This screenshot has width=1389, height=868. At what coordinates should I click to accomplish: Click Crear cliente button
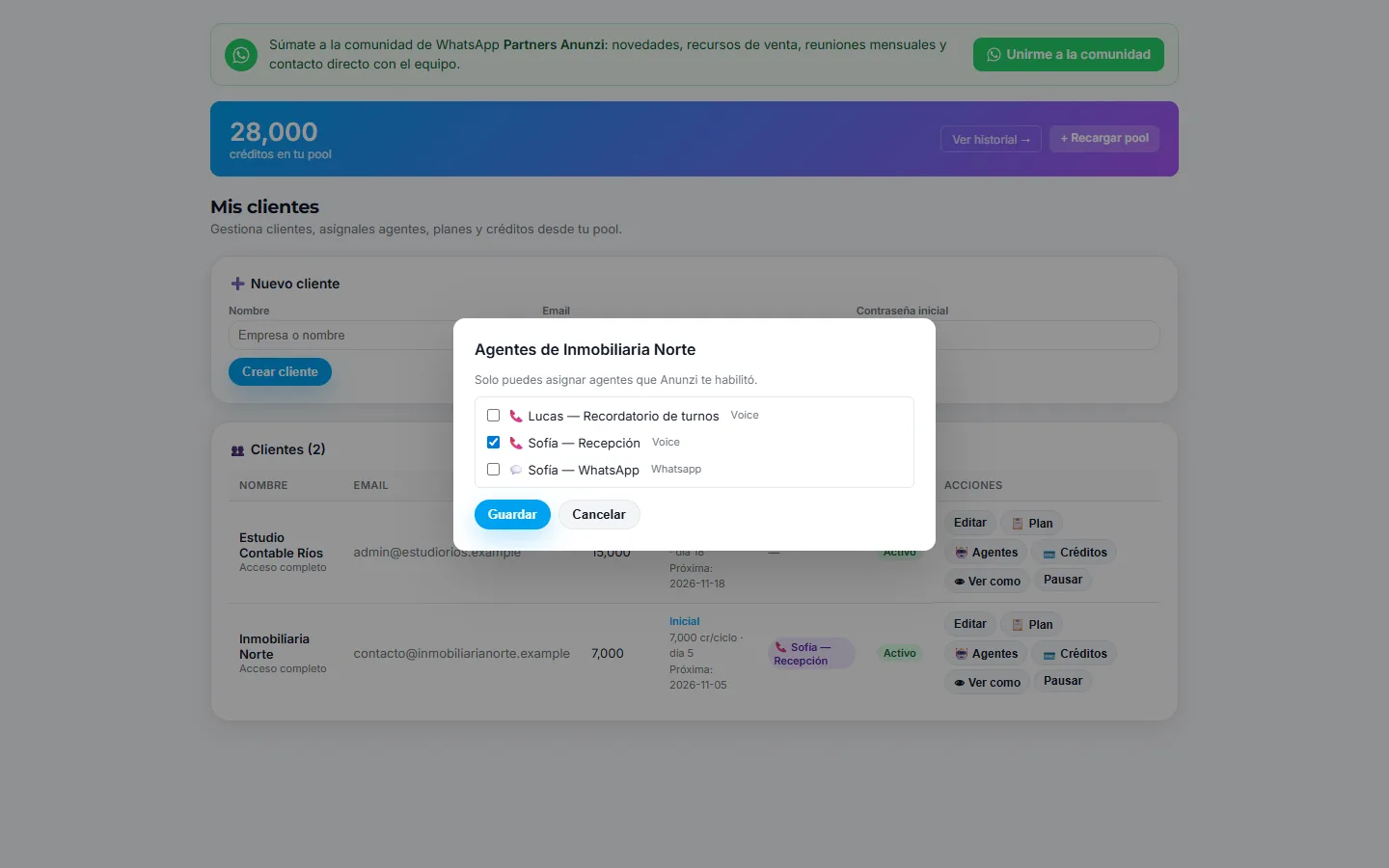280,371
